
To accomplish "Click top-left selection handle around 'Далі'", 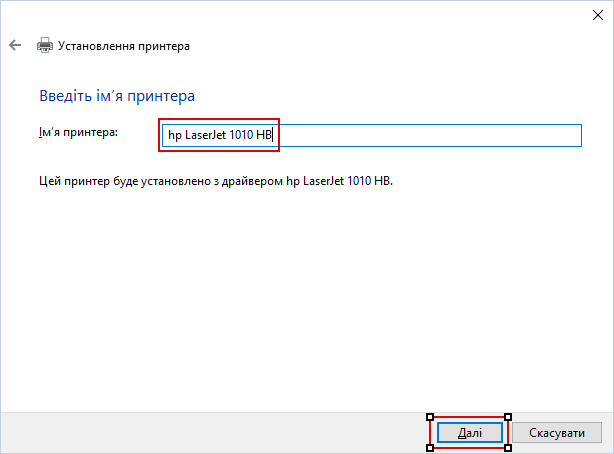I will point(430,416).
